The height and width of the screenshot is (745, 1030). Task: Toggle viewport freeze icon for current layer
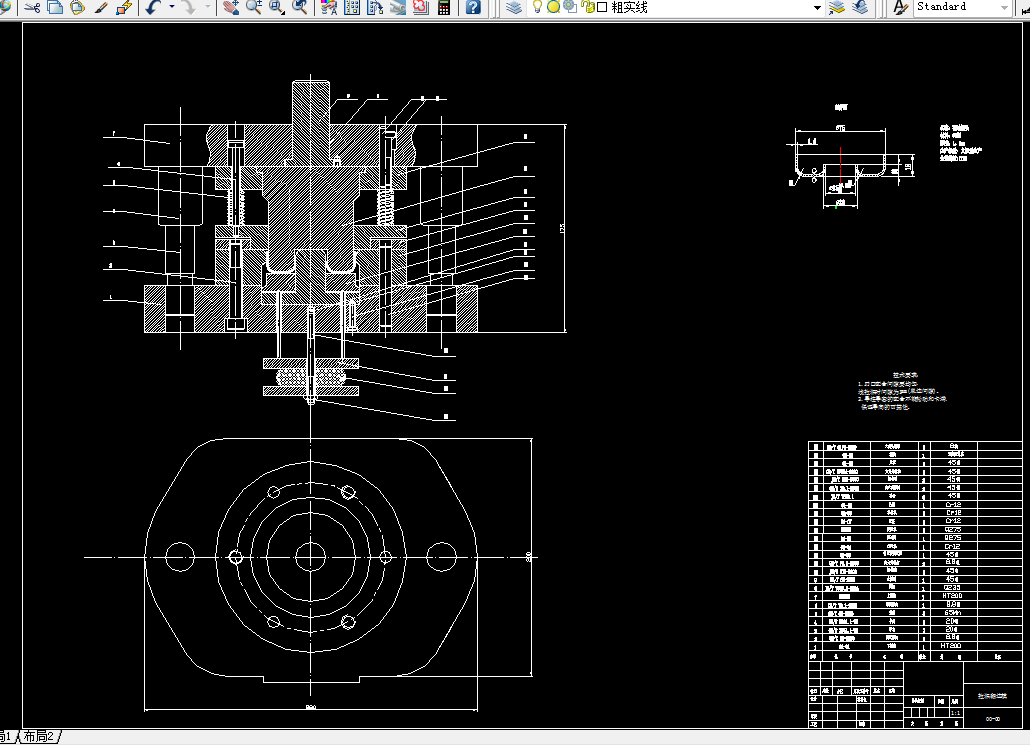tap(570, 7)
